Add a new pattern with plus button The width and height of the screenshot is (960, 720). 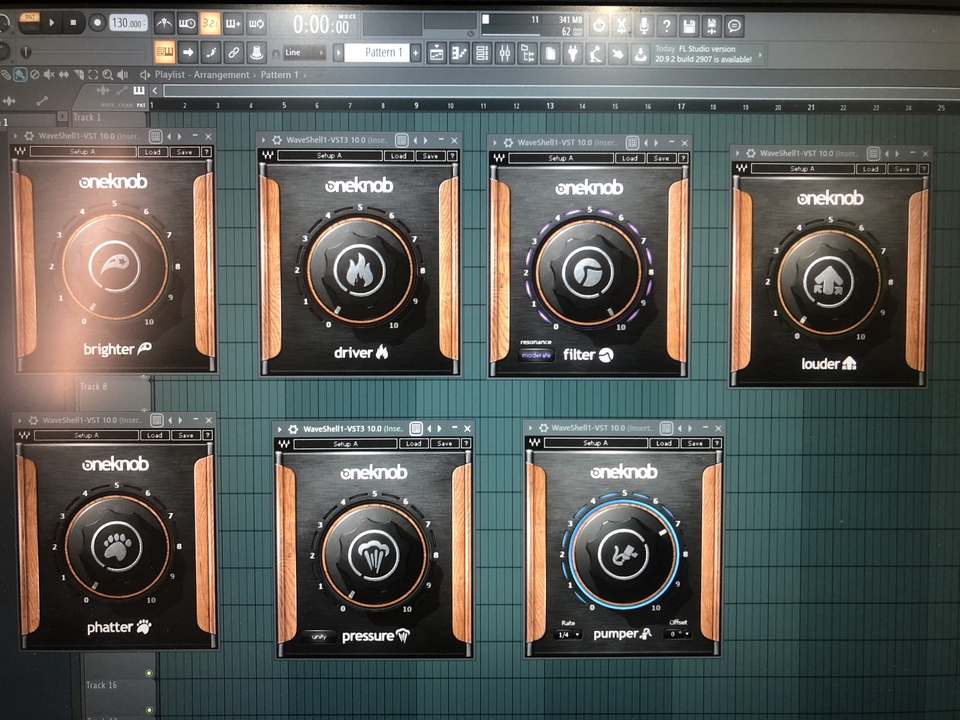pyautogui.click(x=416, y=53)
